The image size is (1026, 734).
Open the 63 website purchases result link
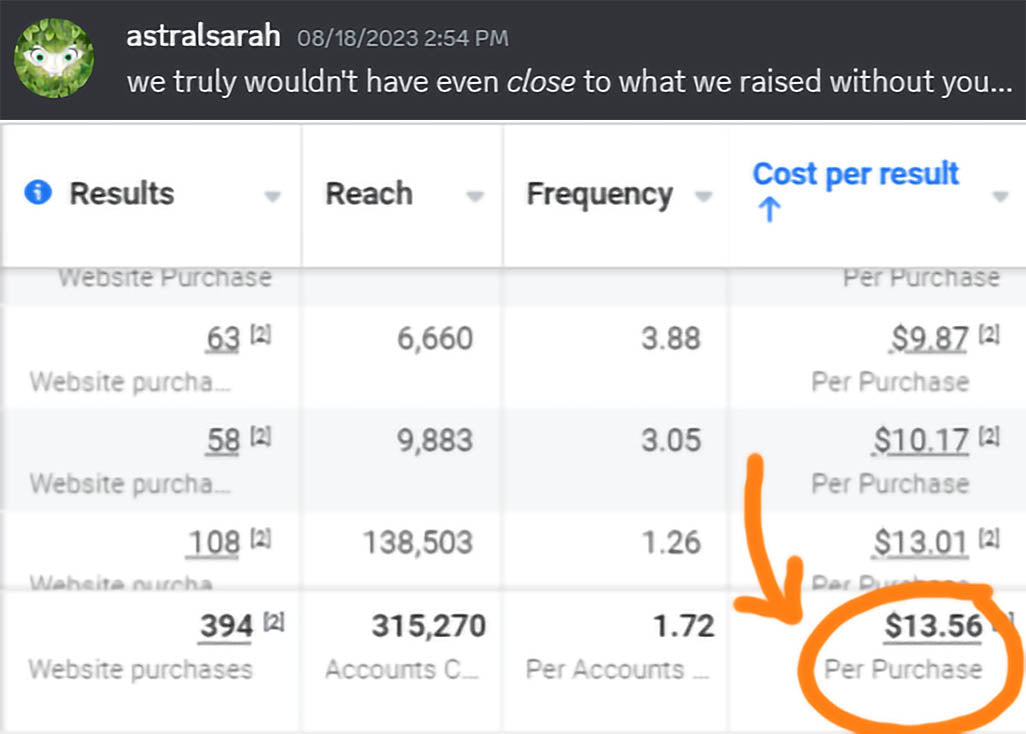(222, 339)
